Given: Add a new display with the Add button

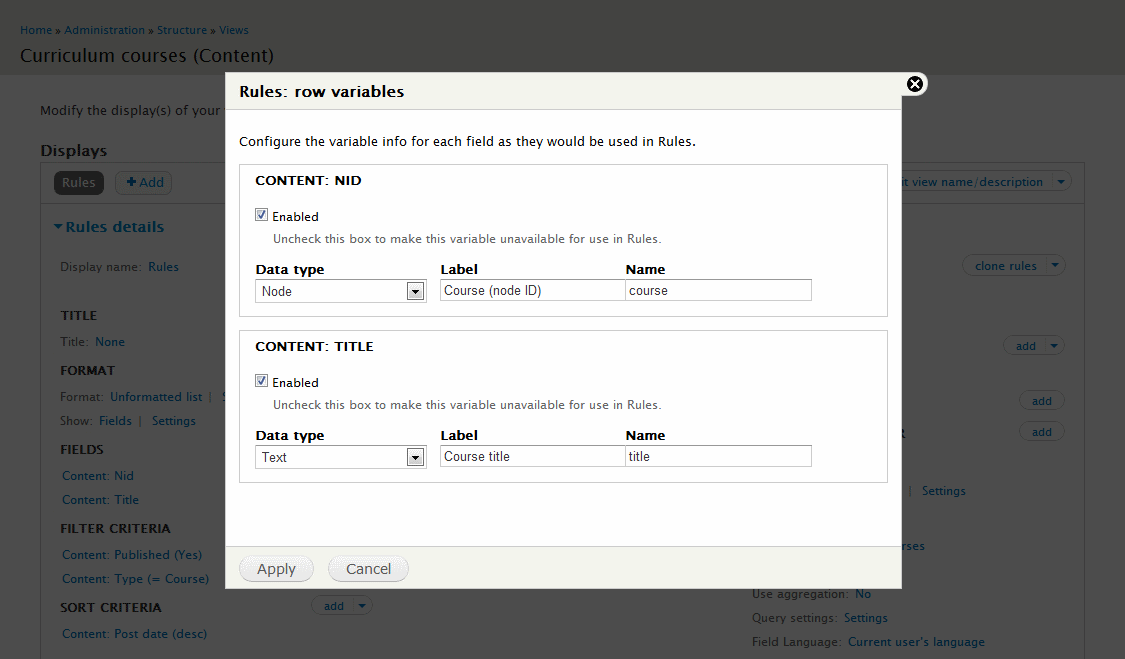Looking at the screenshot, I should click(143, 182).
